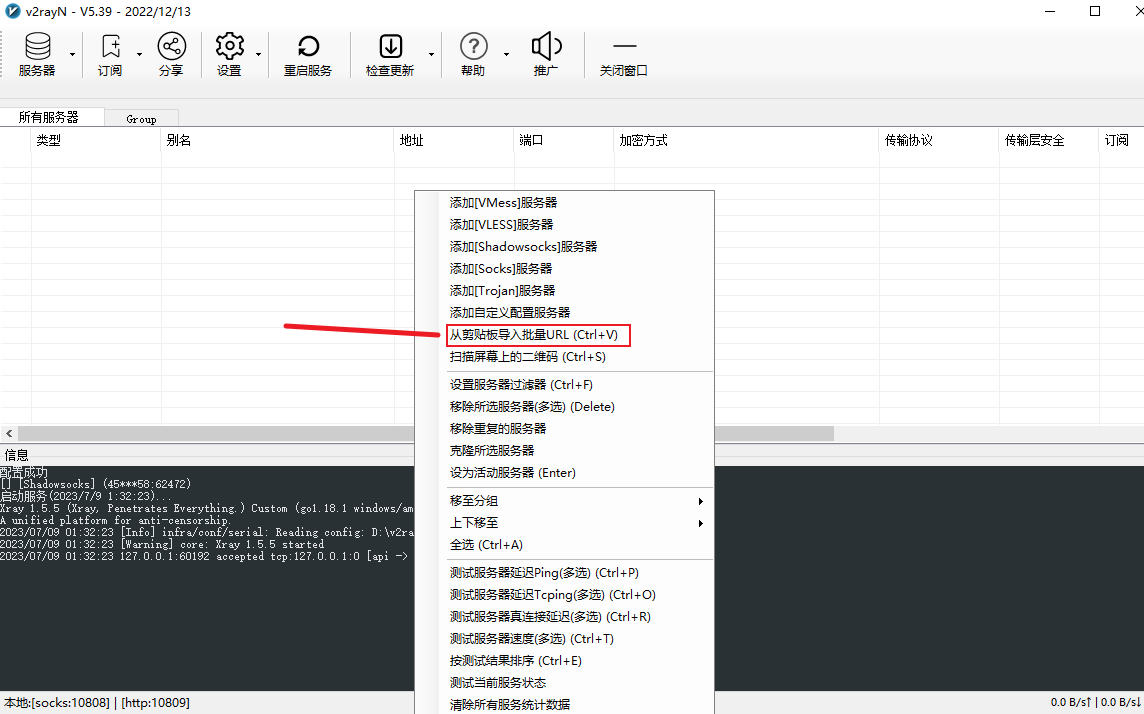Select 测试服务器延迟Tcping(多选) (Ctrl+O)

pos(564,594)
